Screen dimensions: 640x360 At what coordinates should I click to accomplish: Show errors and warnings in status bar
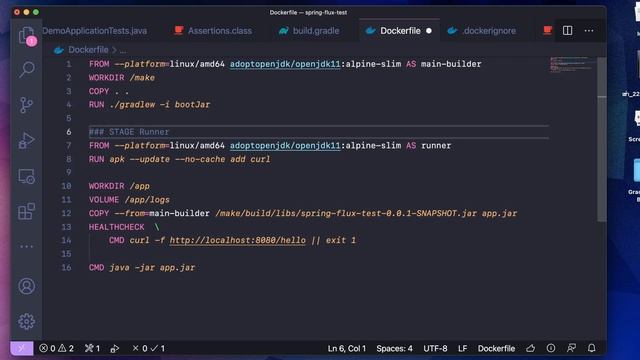click(x=56, y=348)
